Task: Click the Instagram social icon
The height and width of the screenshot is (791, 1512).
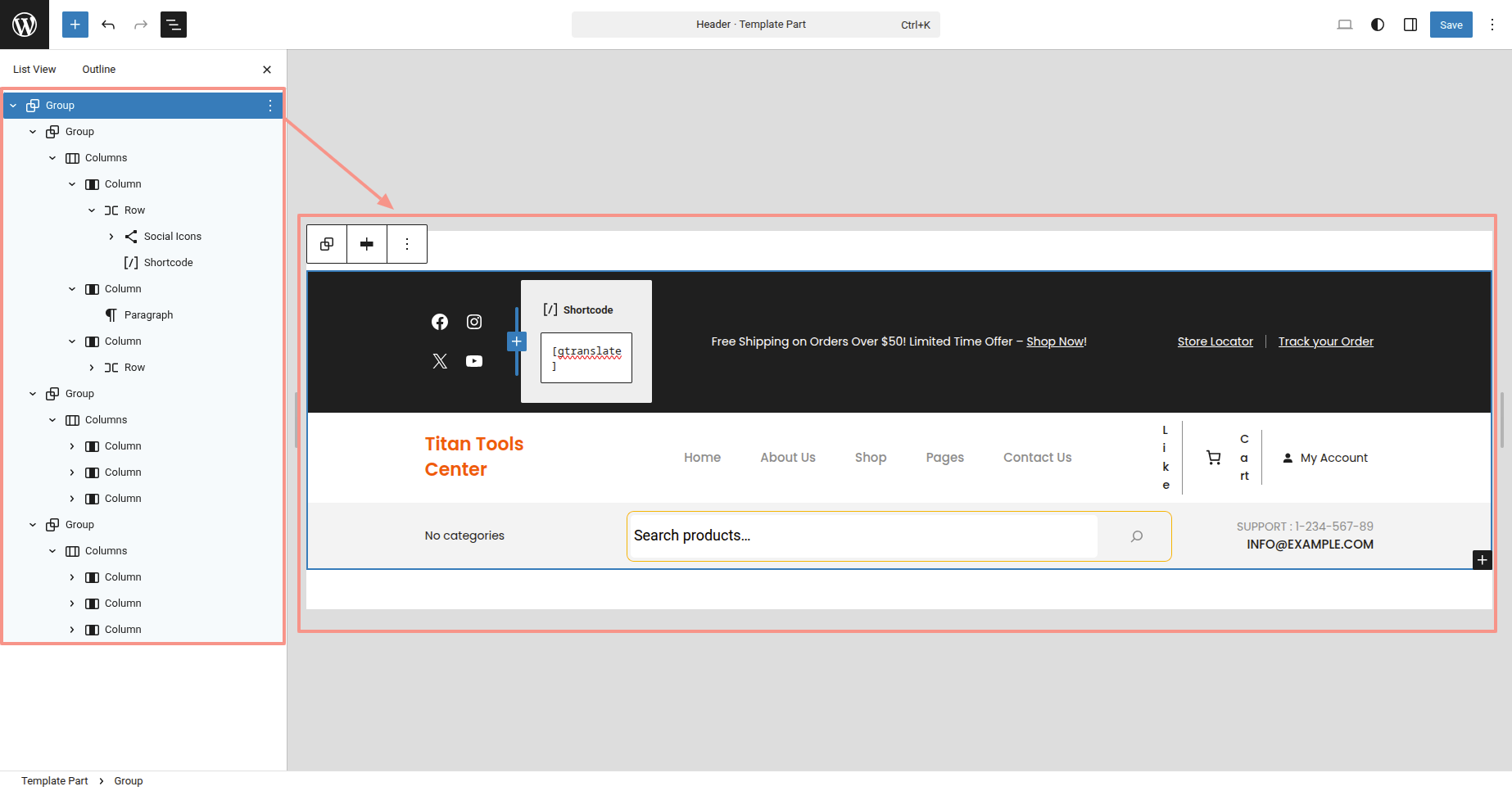Action: 474,322
